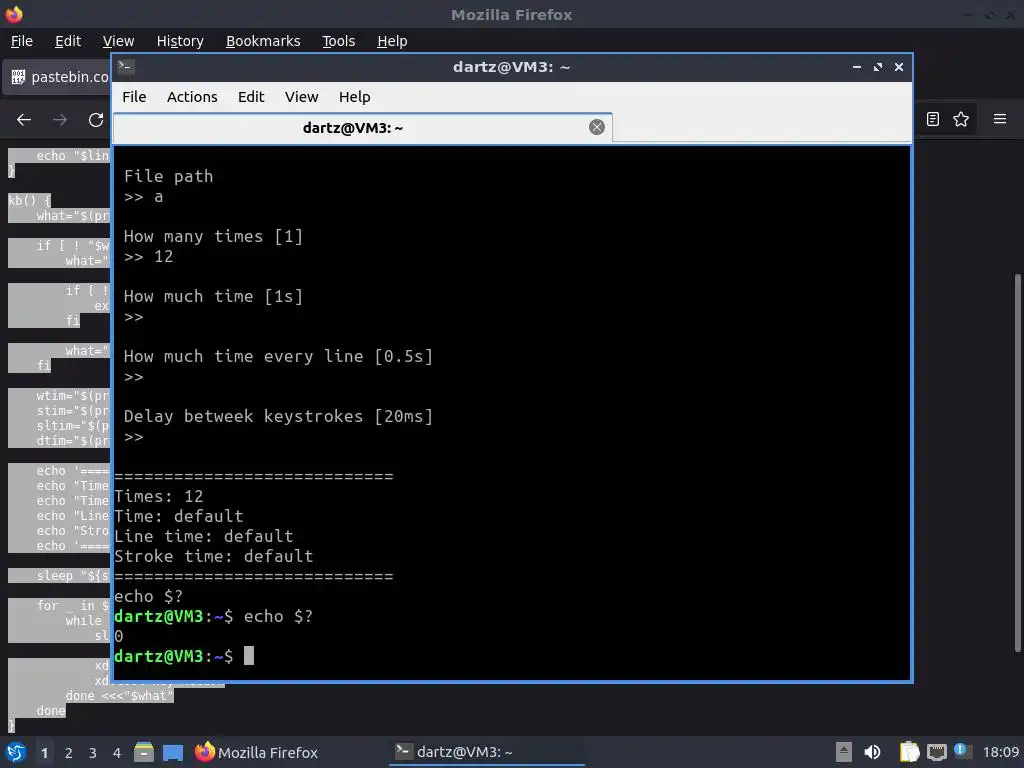Open the terminal Help menu
This screenshot has height=768, width=1024.
pyautogui.click(x=355, y=97)
